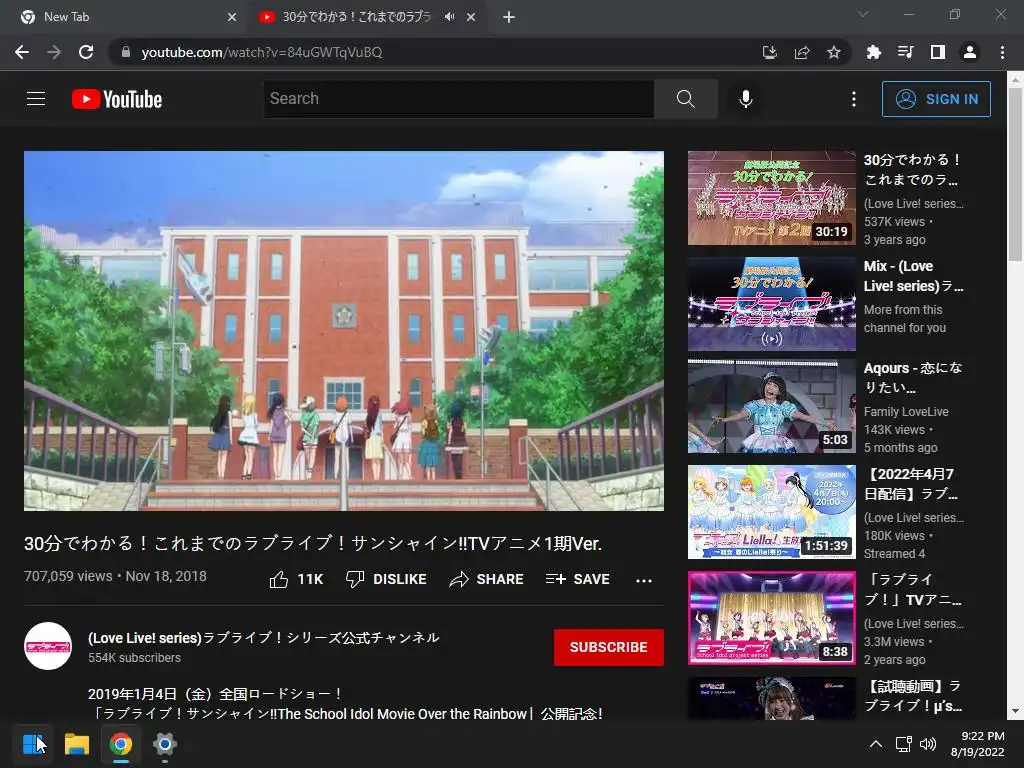Start voice search with microphone icon
The height and width of the screenshot is (768, 1024).
[746, 99]
